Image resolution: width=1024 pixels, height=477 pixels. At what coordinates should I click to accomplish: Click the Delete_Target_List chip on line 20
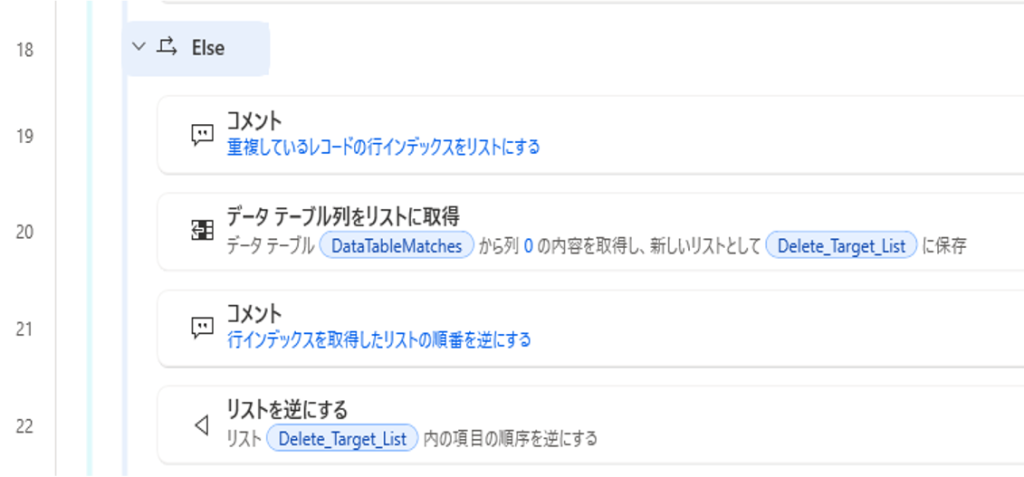click(841, 245)
